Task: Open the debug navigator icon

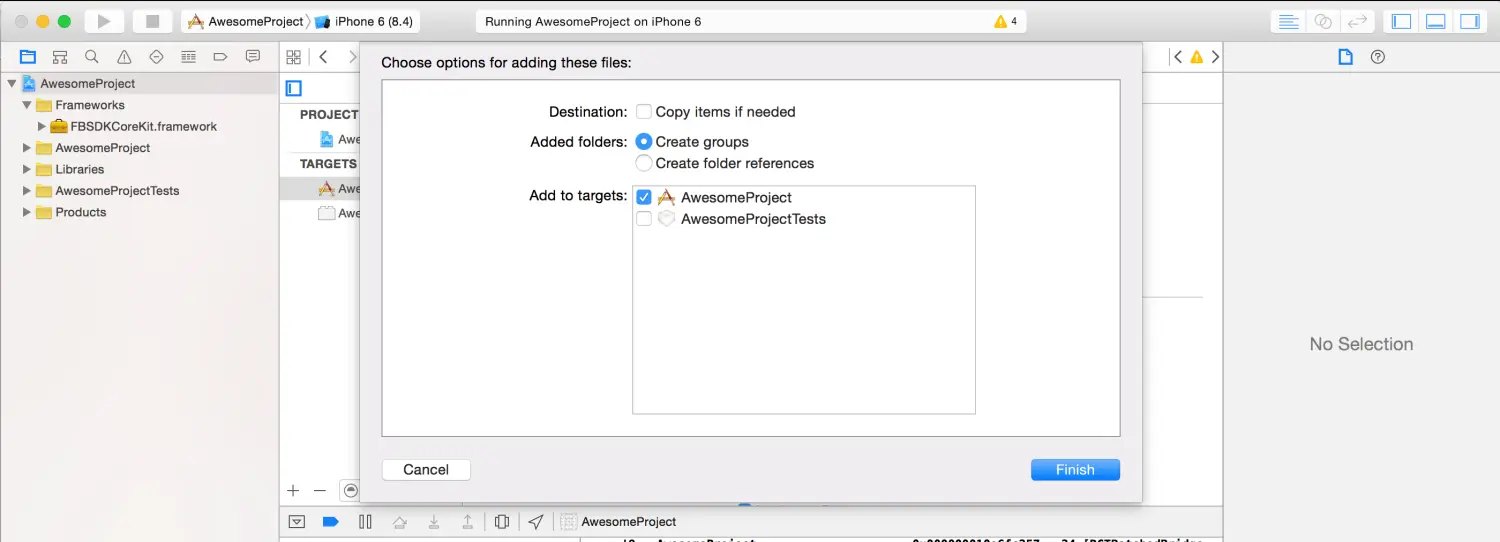Action: [188, 57]
